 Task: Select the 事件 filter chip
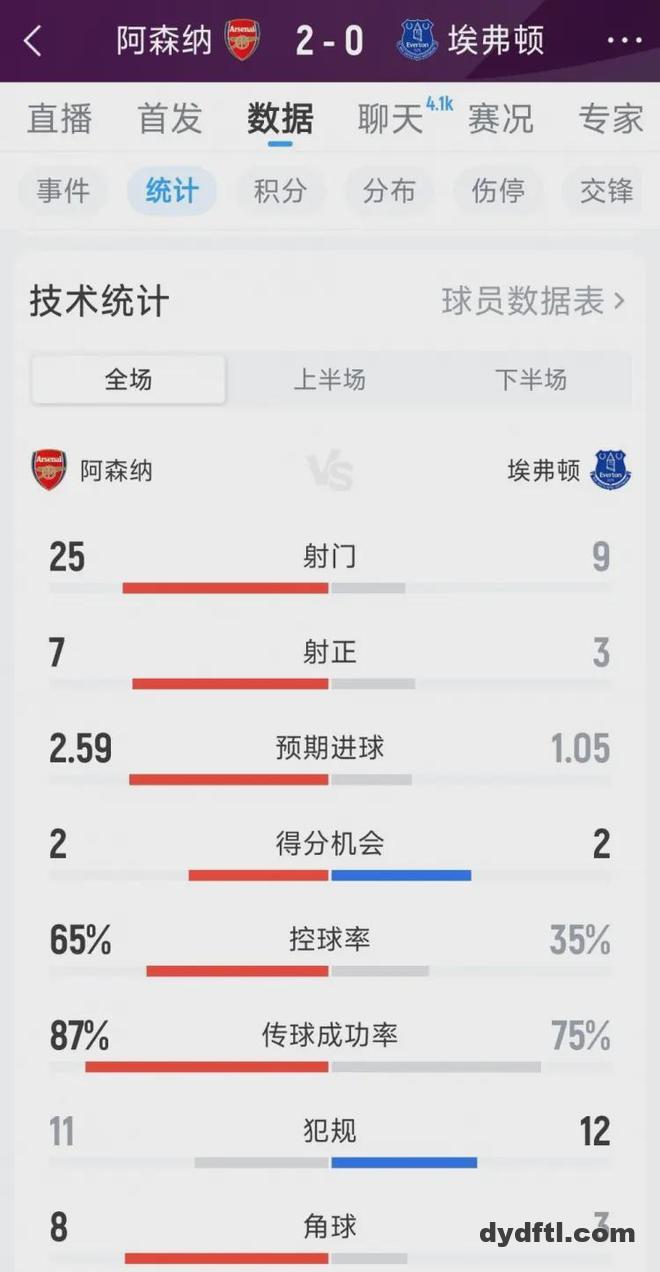pyautogui.click(x=63, y=191)
